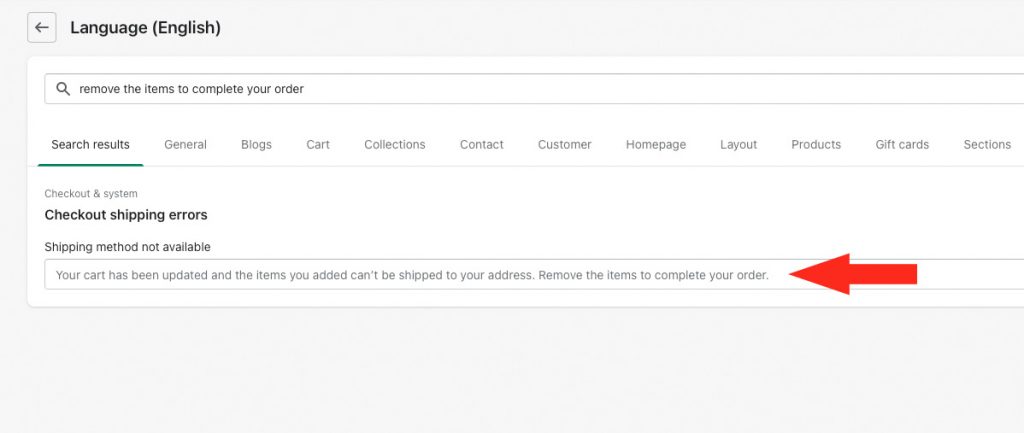
Task: Open the Cart tab
Action: click(x=318, y=145)
